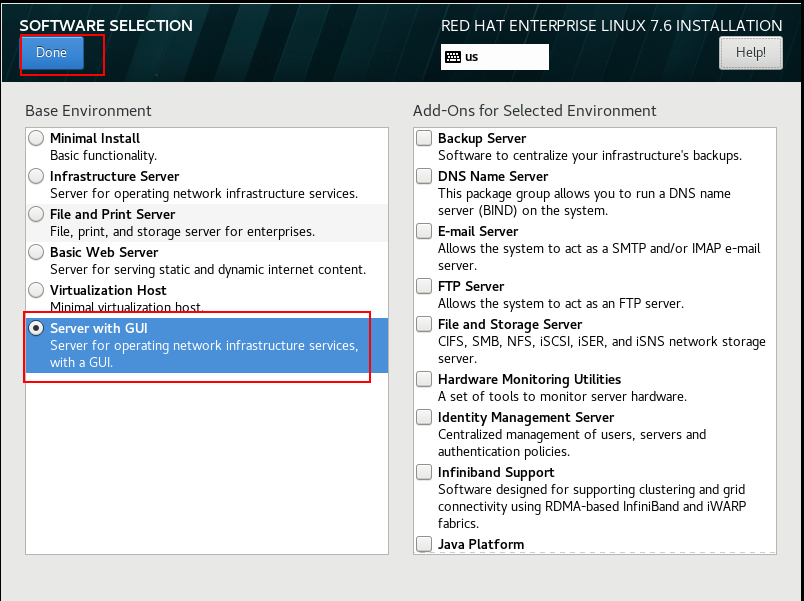
Task: Tick the E-mail Server checkbox
Action: [425, 232]
